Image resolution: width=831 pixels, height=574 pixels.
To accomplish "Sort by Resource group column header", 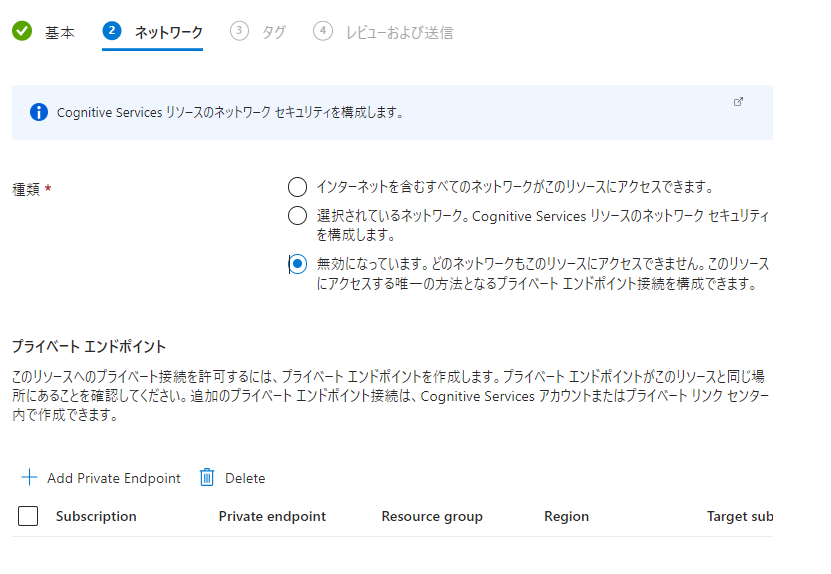I will click(432, 516).
